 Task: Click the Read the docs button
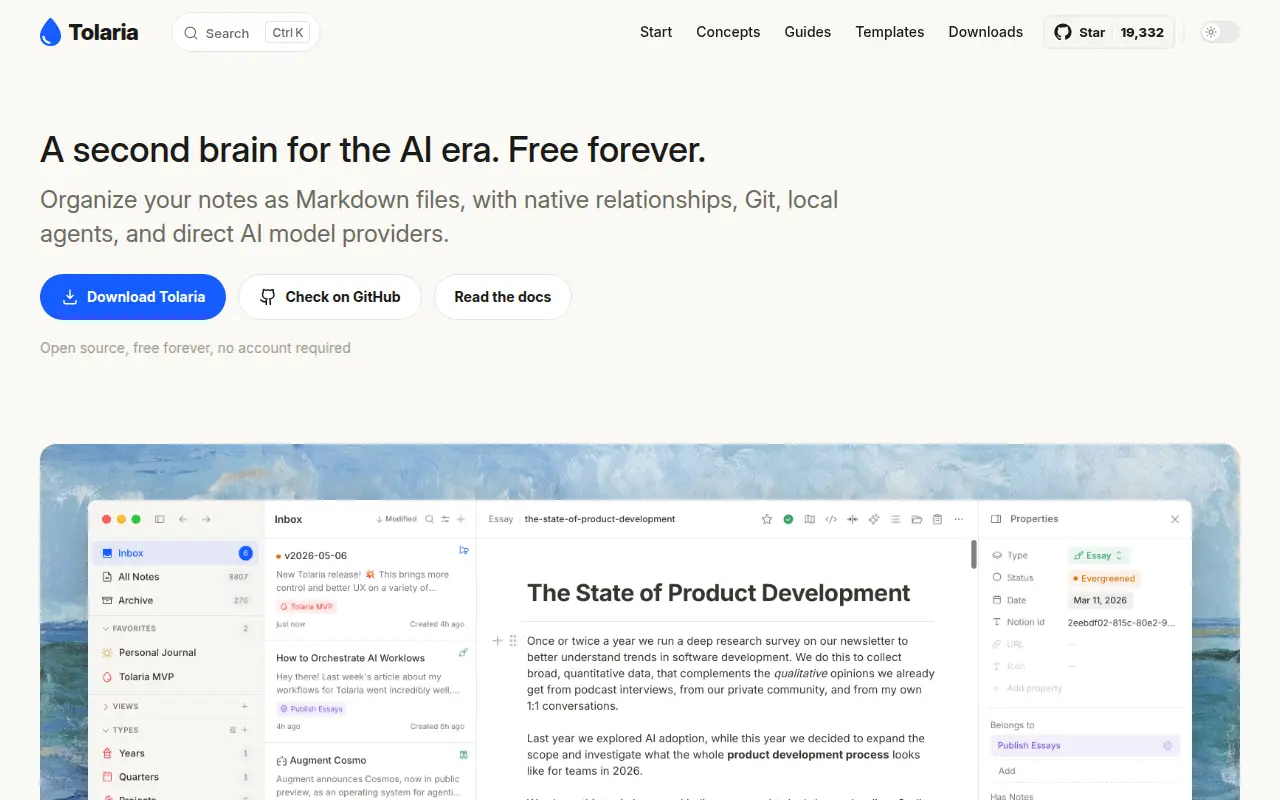tap(503, 297)
